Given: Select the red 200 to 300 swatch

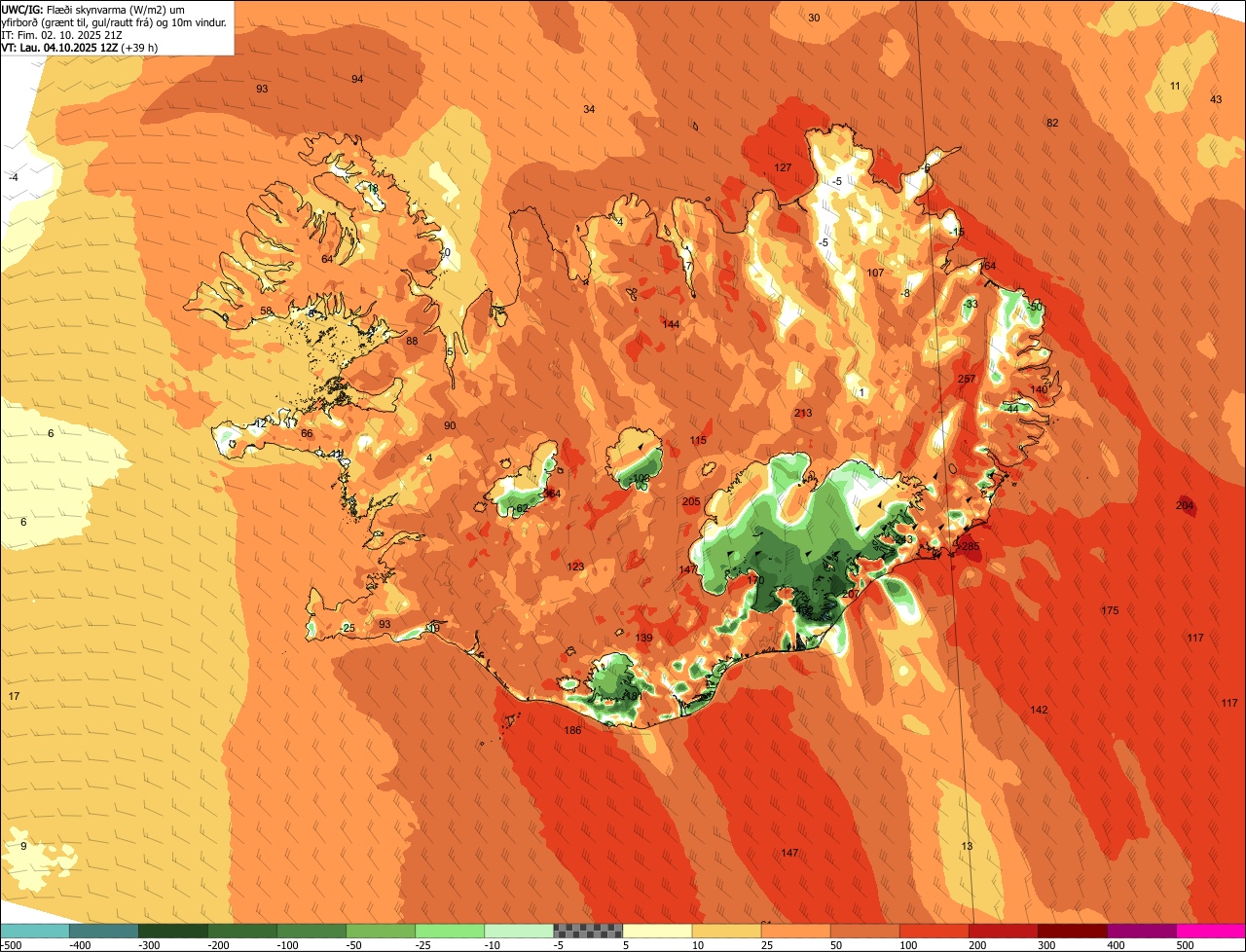Looking at the screenshot, I should coord(1004,931).
